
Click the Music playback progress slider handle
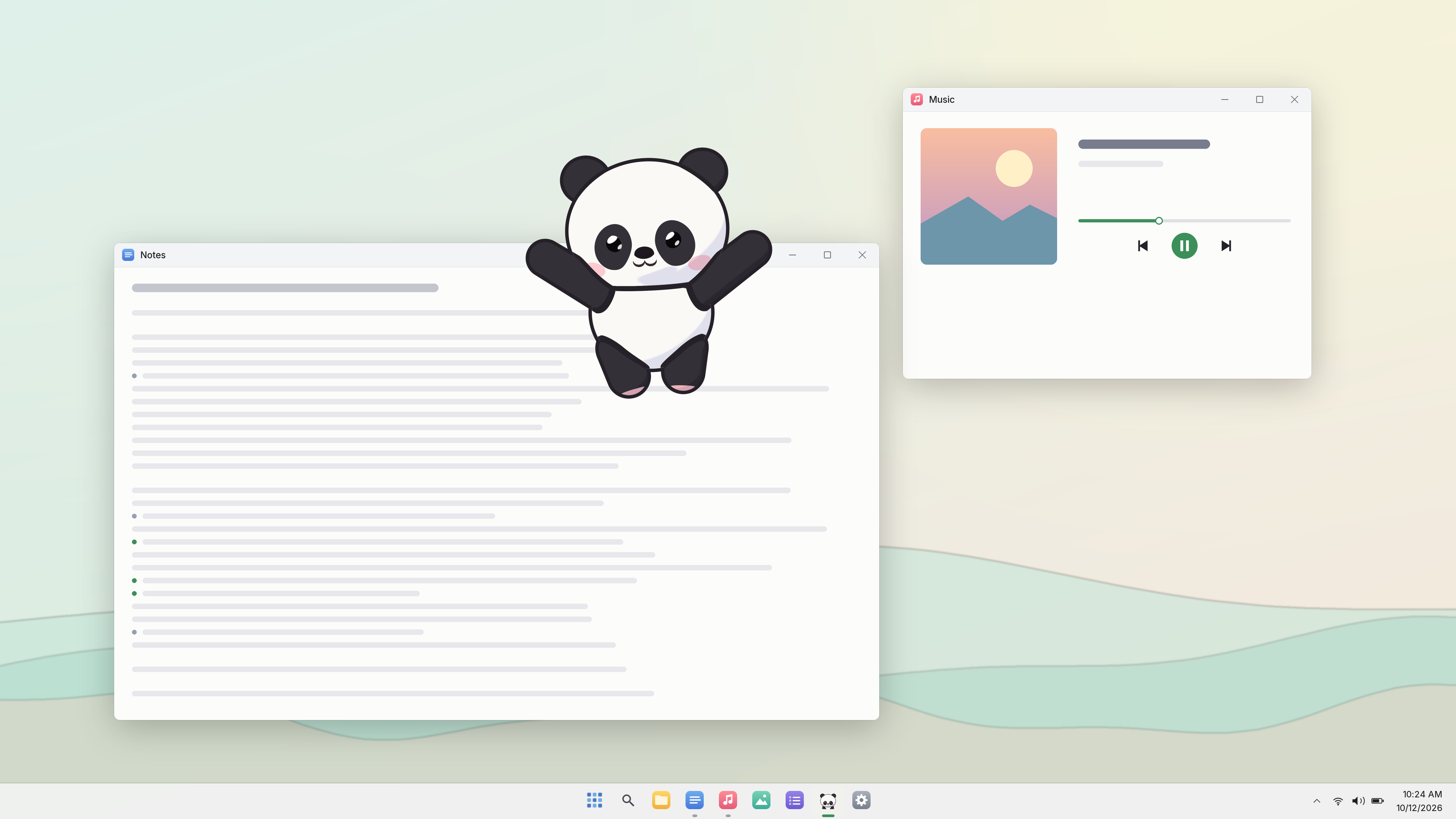tap(1159, 220)
